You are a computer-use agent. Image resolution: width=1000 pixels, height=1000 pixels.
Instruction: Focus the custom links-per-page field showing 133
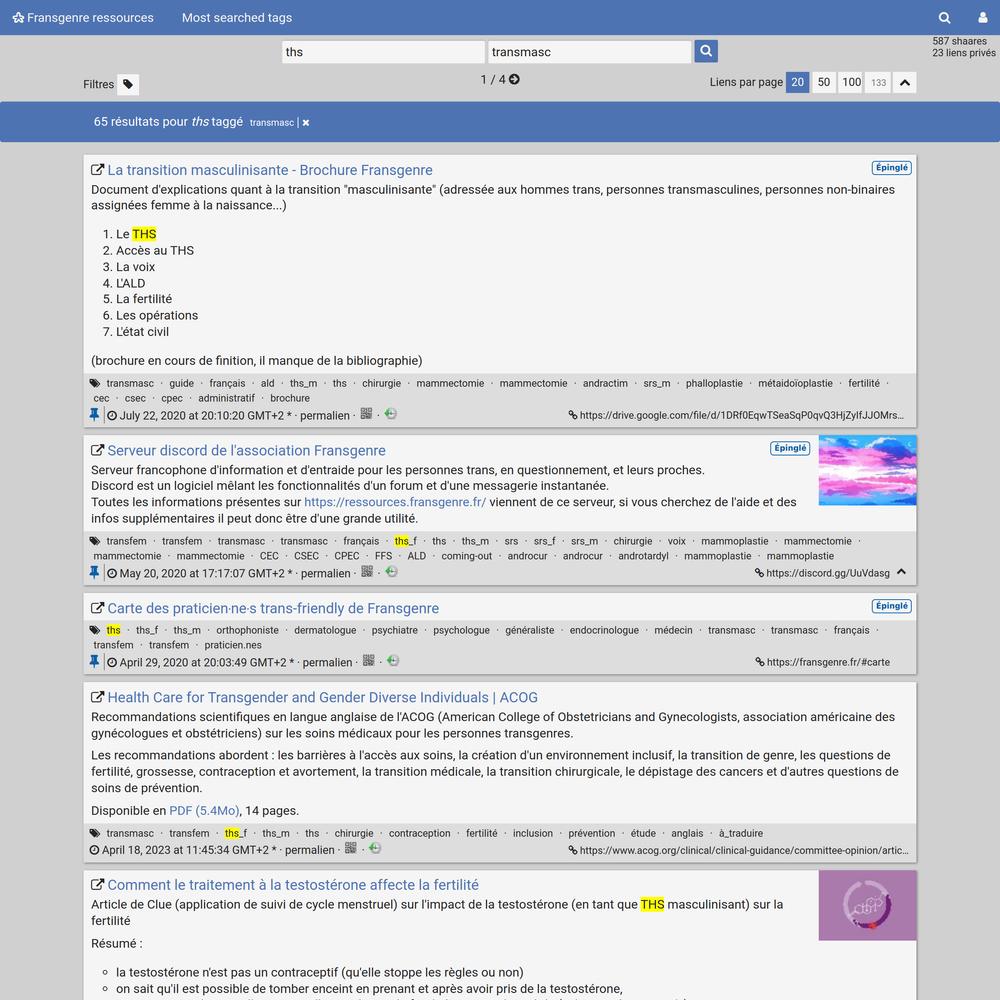878,82
